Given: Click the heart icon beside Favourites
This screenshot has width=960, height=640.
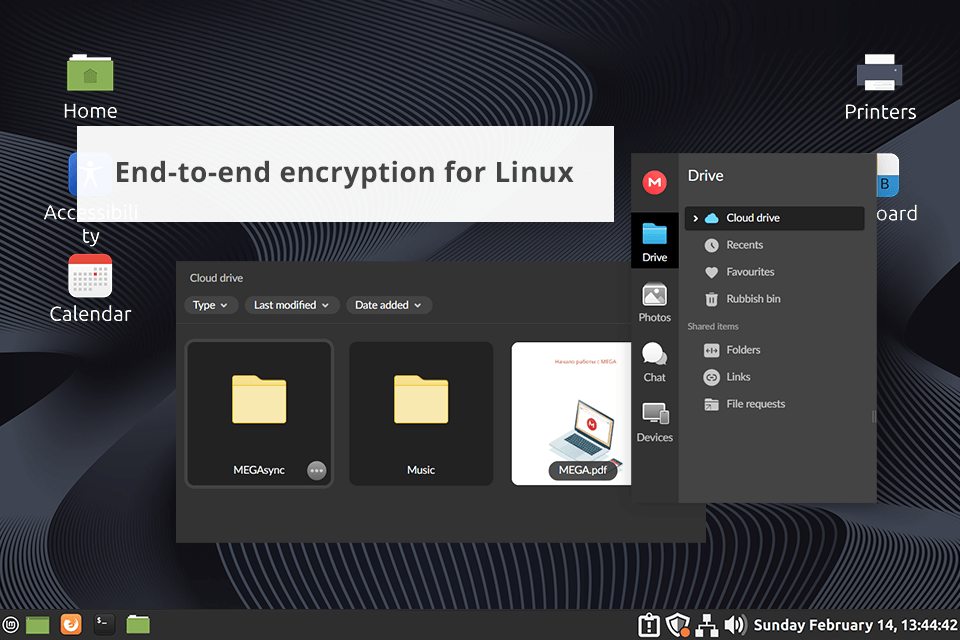Looking at the screenshot, I should [x=711, y=273].
